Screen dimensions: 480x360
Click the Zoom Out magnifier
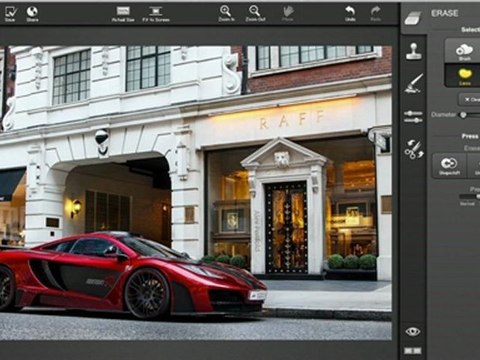pos(255,14)
